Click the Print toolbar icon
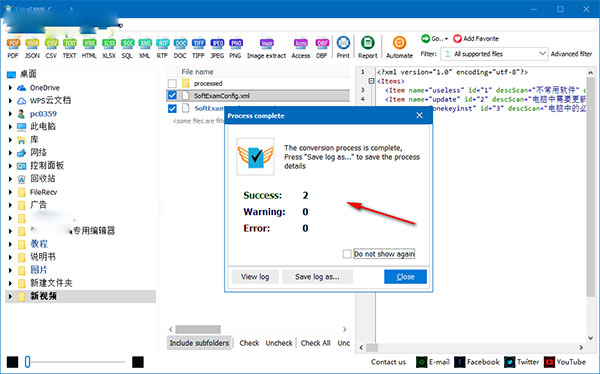This screenshot has height=374, width=600. pos(343,47)
